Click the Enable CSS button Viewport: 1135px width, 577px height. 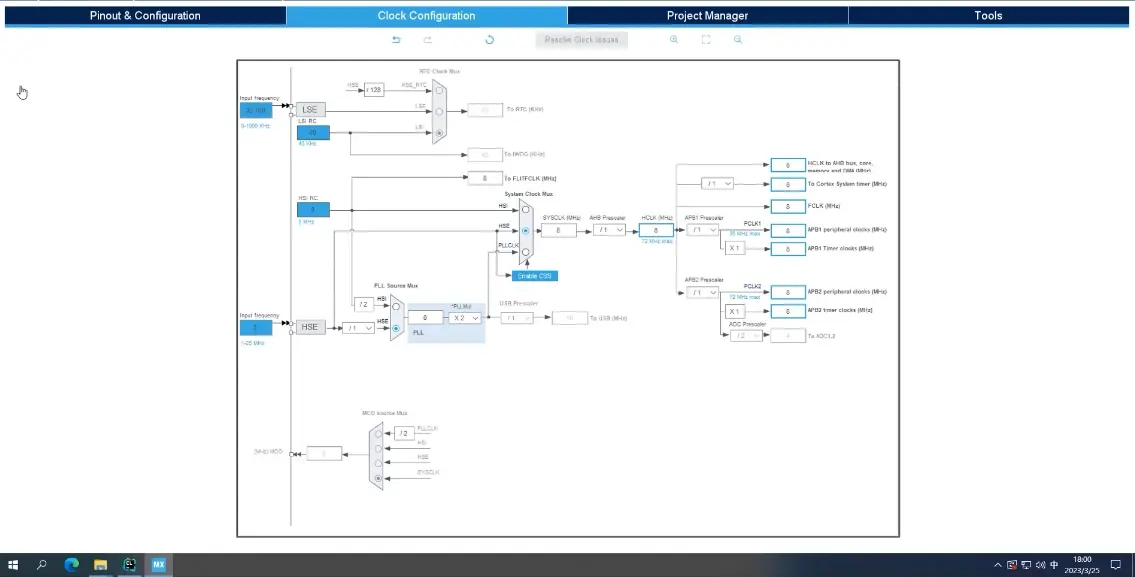coord(534,276)
